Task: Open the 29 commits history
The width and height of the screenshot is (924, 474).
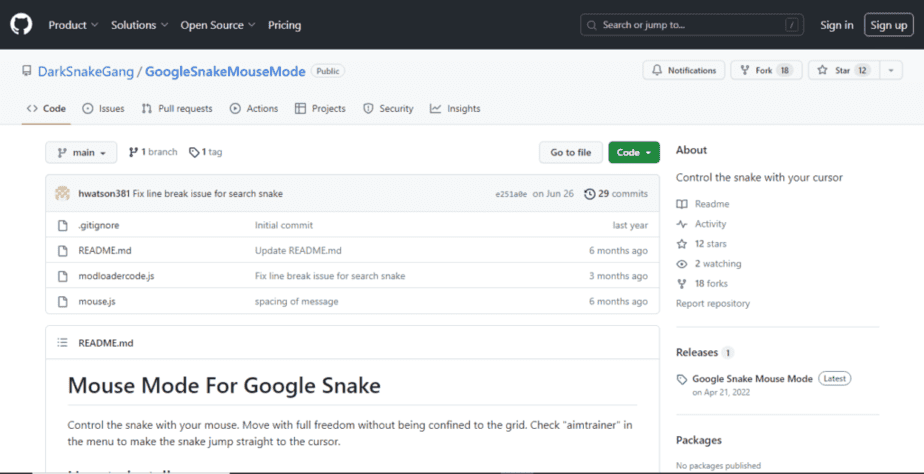Action: (x=616, y=194)
